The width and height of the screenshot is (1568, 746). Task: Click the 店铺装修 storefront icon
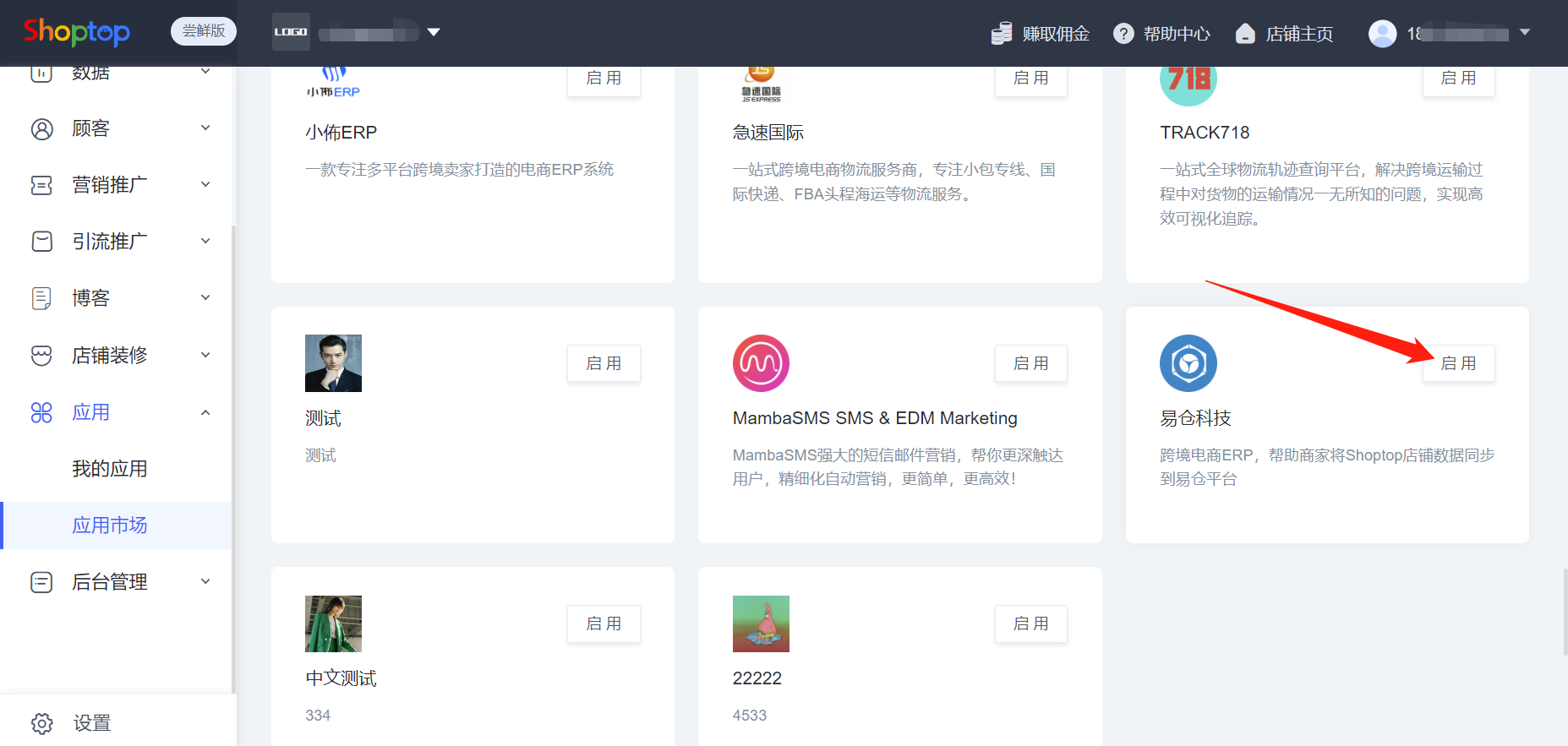pyautogui.click(x=41, y=355)
